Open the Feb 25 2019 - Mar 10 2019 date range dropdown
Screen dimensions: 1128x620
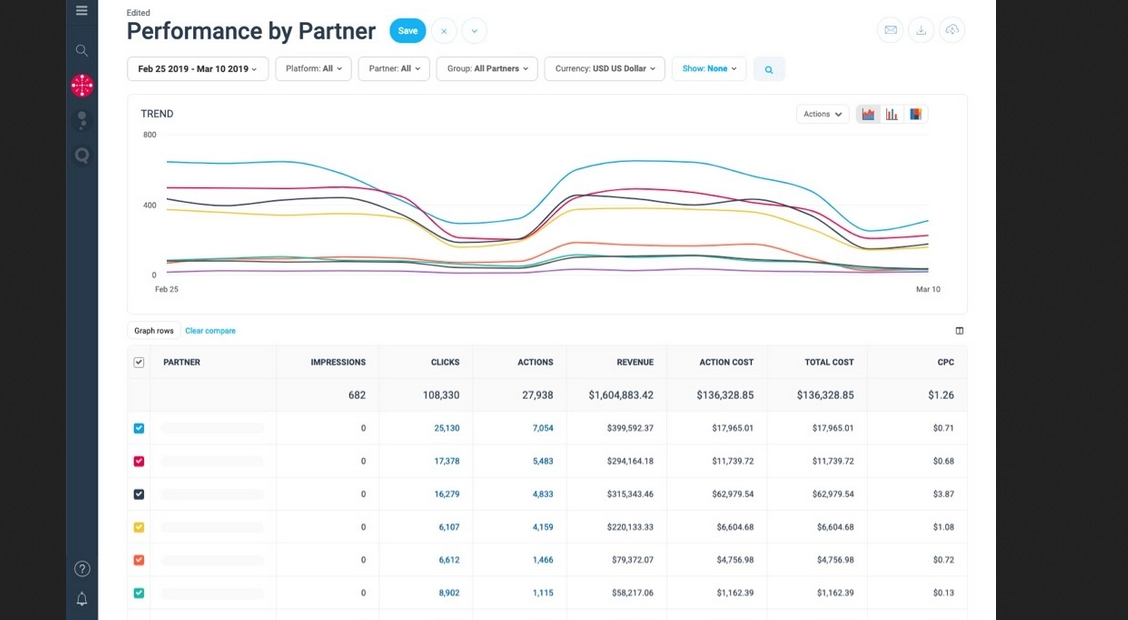point(198,69)
